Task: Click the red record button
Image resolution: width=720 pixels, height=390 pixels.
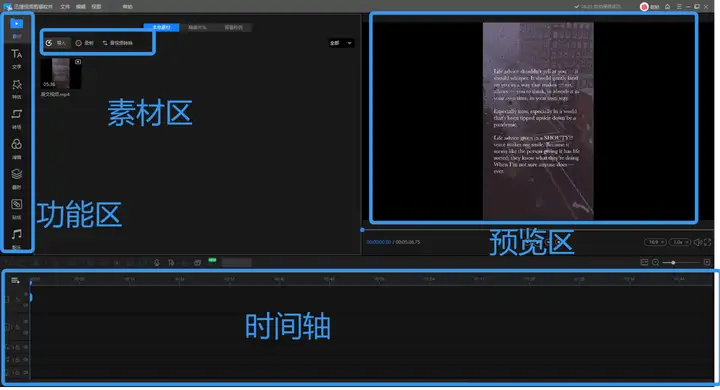Action: tap(84, 43)
